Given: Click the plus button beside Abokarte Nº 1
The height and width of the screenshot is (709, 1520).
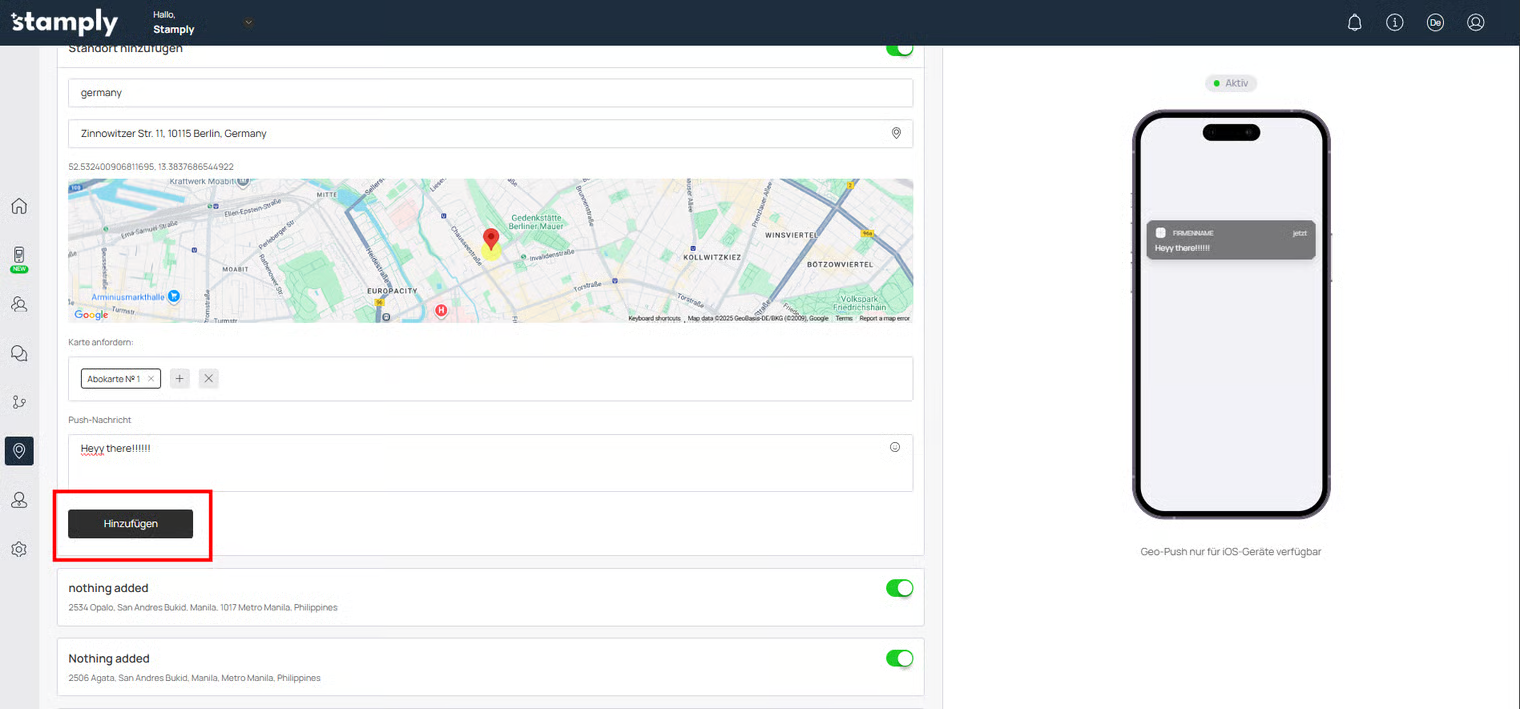Looking at the screenshot, I should coord(180,379).
